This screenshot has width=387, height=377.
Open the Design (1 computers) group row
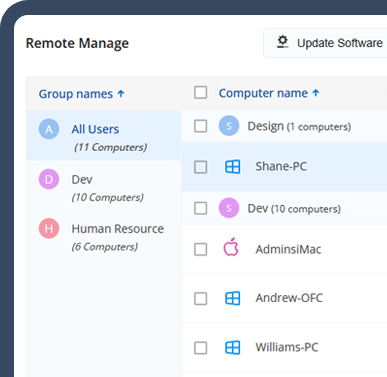[x=284, y=126]
